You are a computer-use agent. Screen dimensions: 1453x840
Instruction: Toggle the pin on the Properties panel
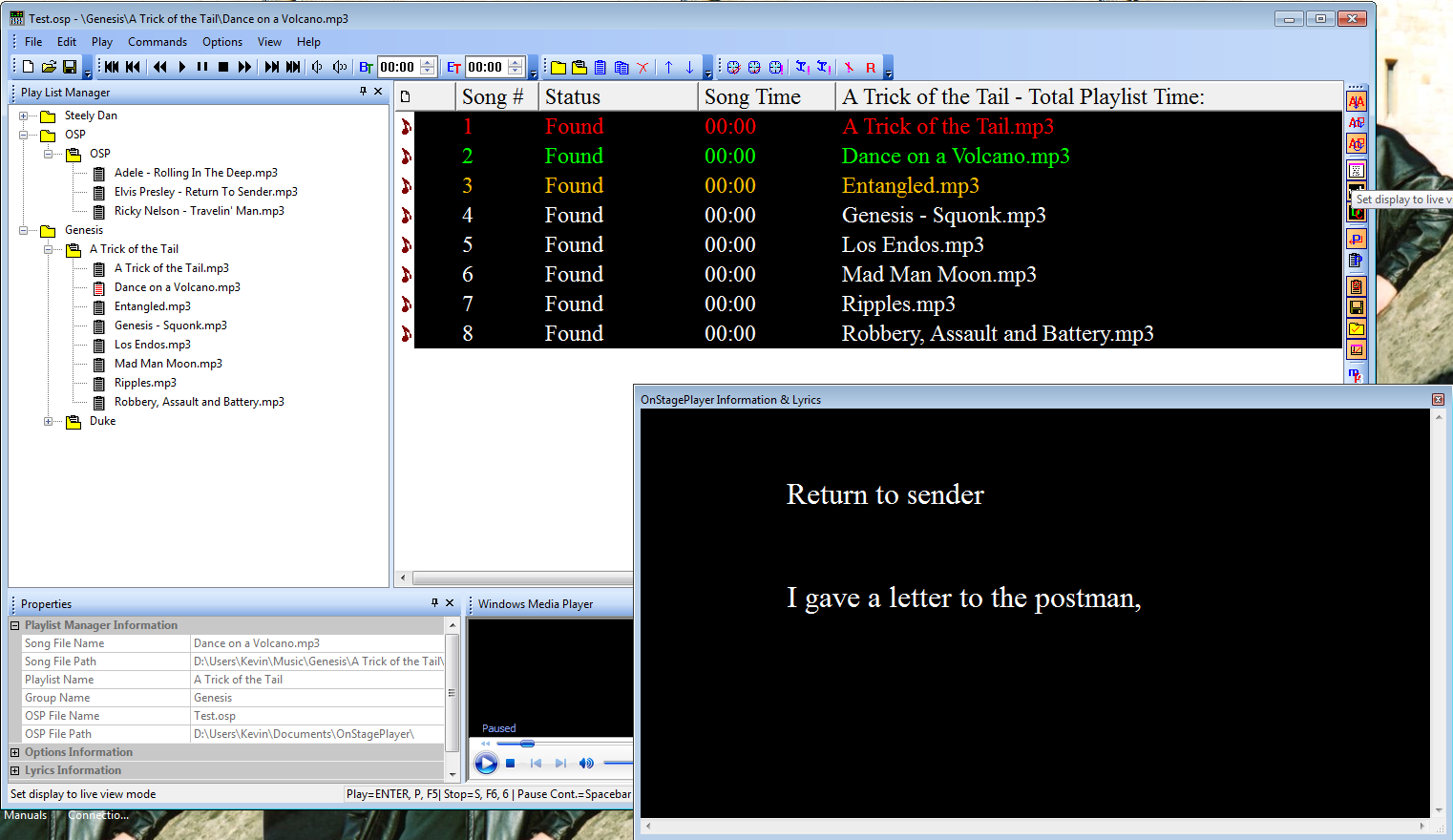point(434,603)
